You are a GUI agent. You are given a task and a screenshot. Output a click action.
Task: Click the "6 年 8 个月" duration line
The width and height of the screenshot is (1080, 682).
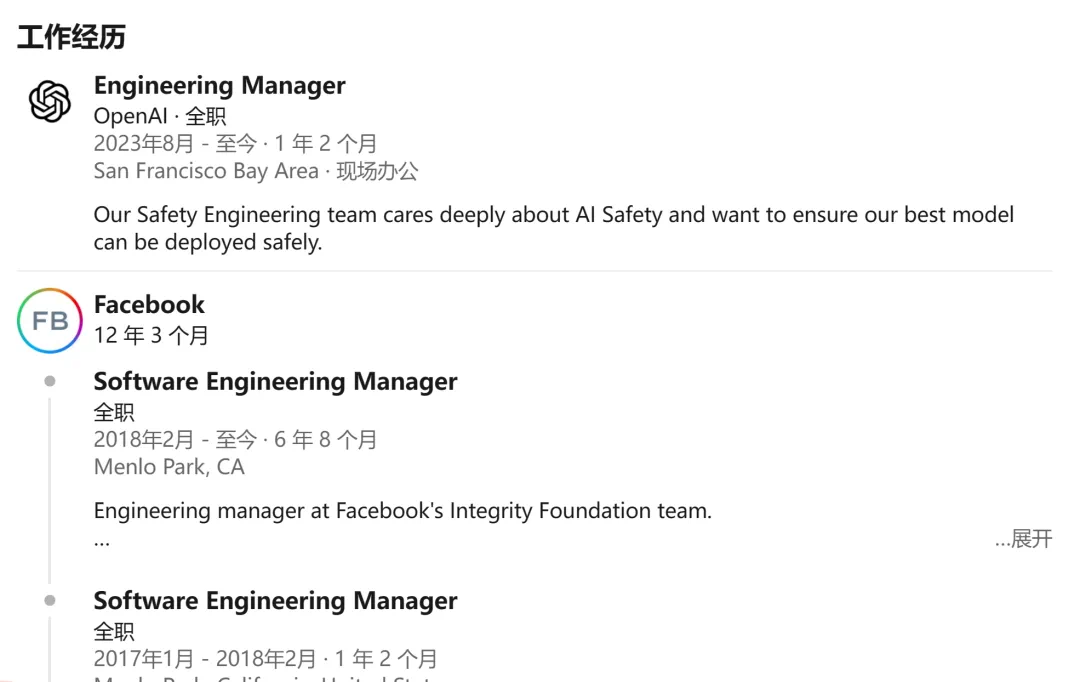pos(326,439)
